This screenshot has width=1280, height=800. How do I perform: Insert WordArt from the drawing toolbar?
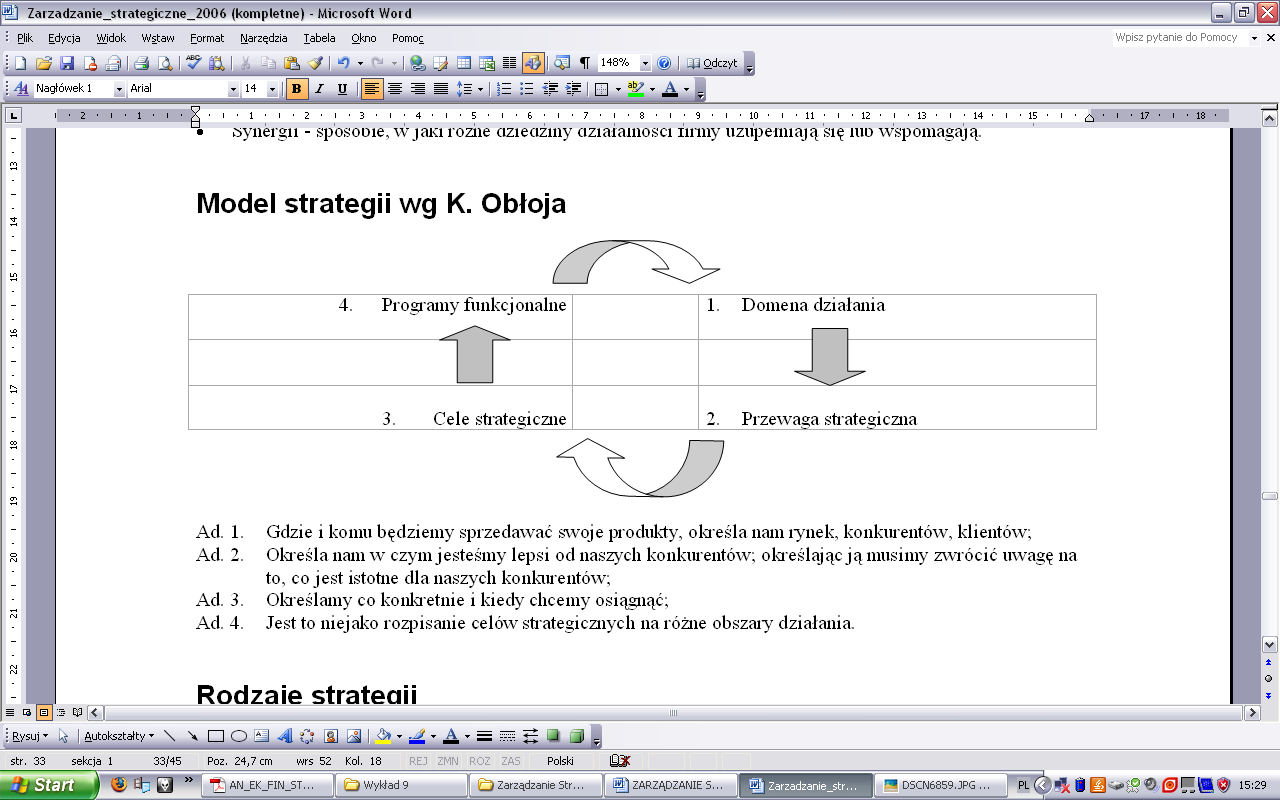[284, 736]
